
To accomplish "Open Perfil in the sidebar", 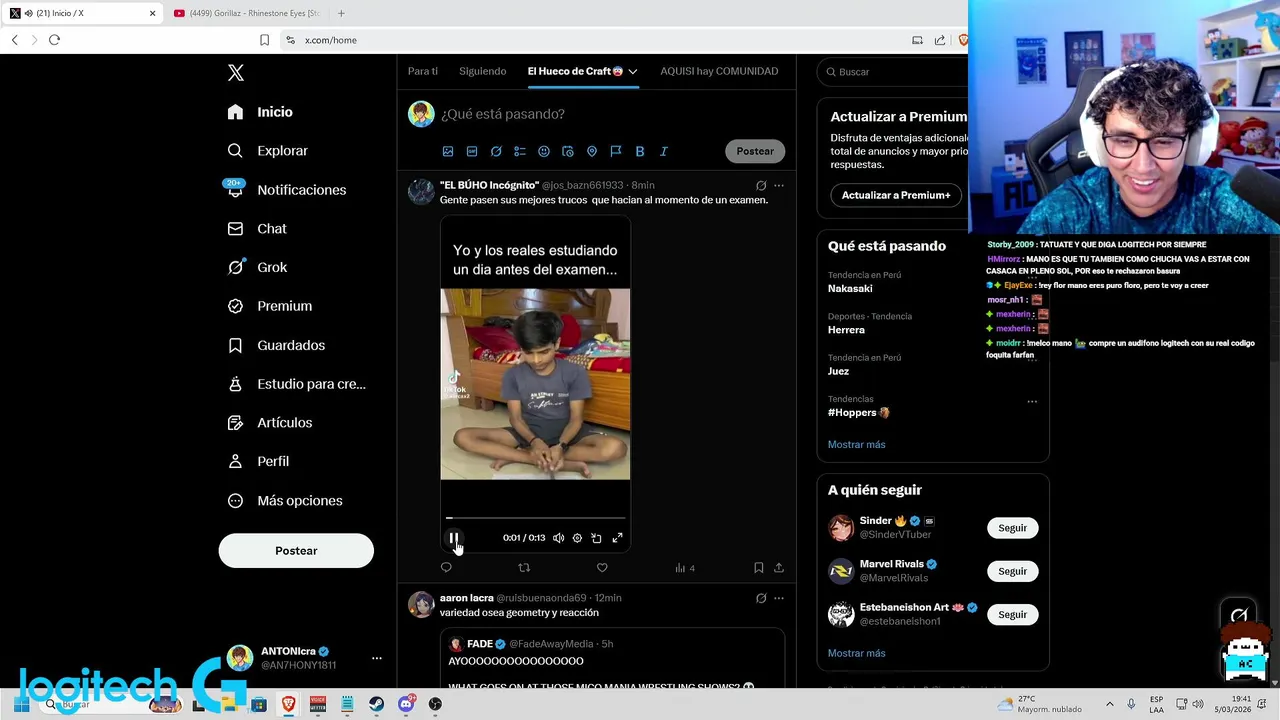I will point(259,462).
